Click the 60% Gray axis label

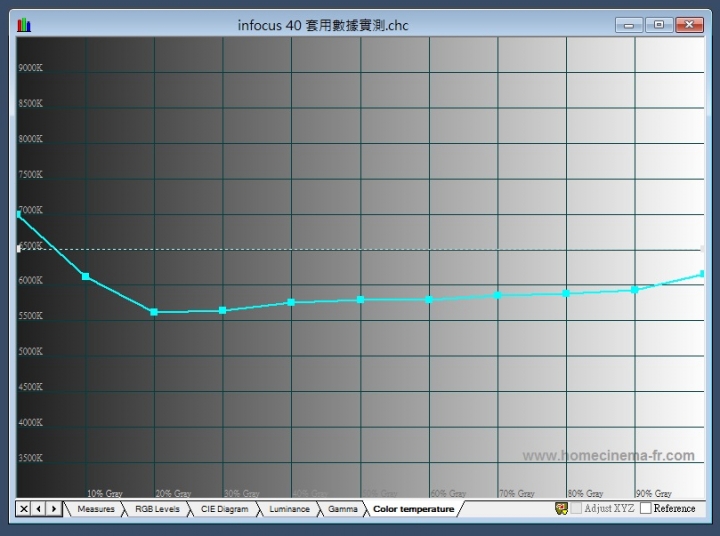tap(448, 493)
